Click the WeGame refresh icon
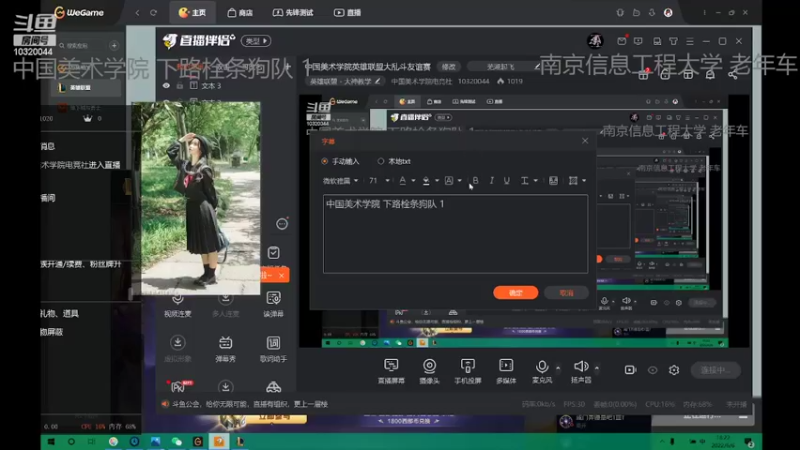This screenshot has height=450, width=800. pyautogui.click(x=154, y=13)
